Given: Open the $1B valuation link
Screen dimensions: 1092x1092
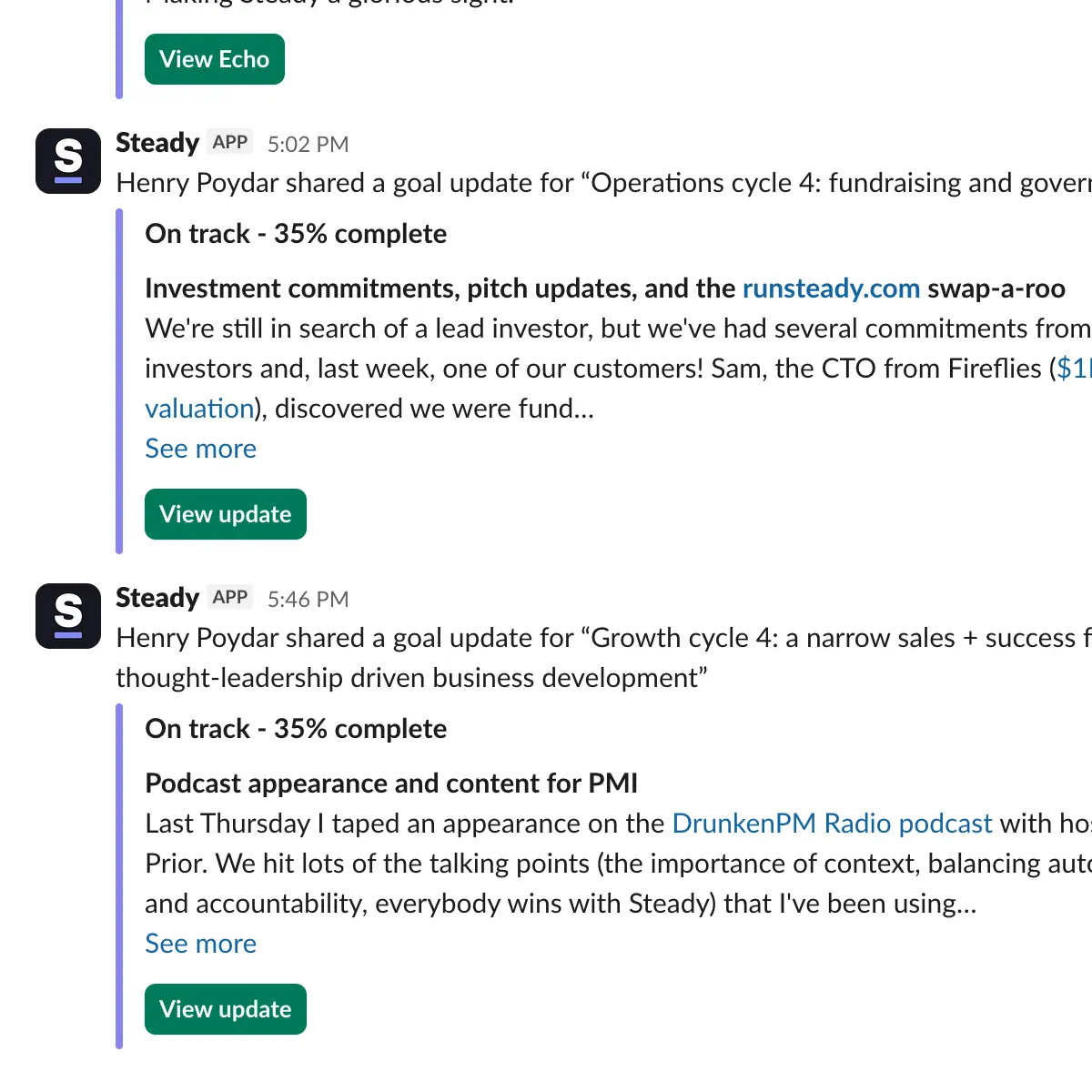Looking at the screenshot, I should coord(198,408).
